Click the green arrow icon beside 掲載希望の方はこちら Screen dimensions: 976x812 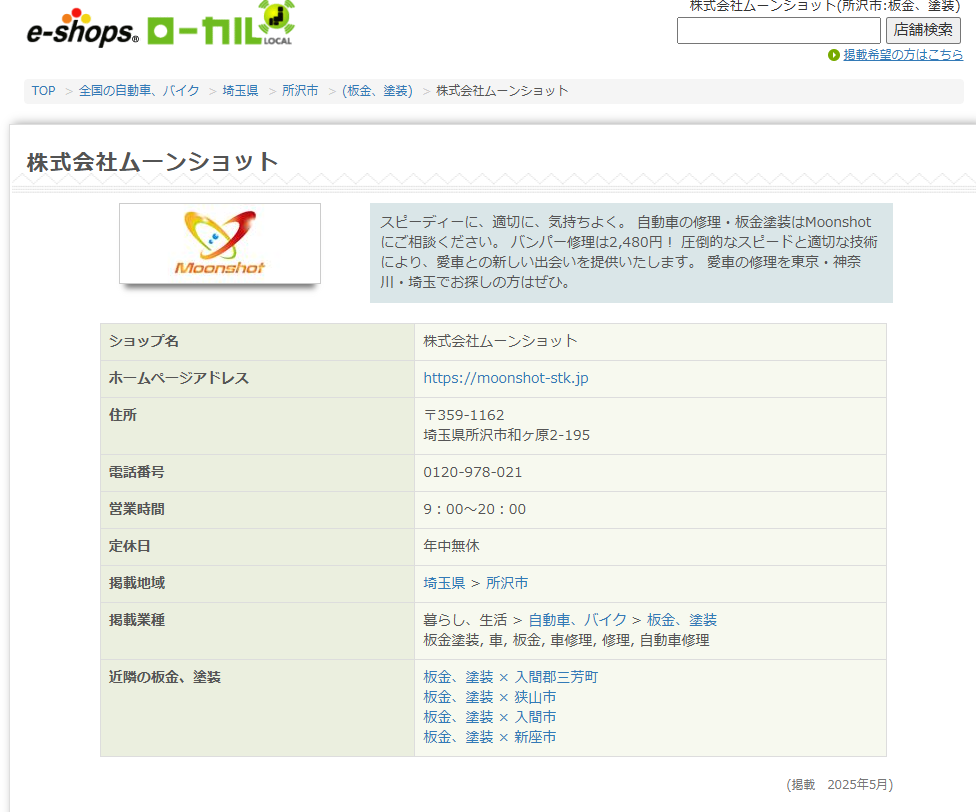coord(833,55)
